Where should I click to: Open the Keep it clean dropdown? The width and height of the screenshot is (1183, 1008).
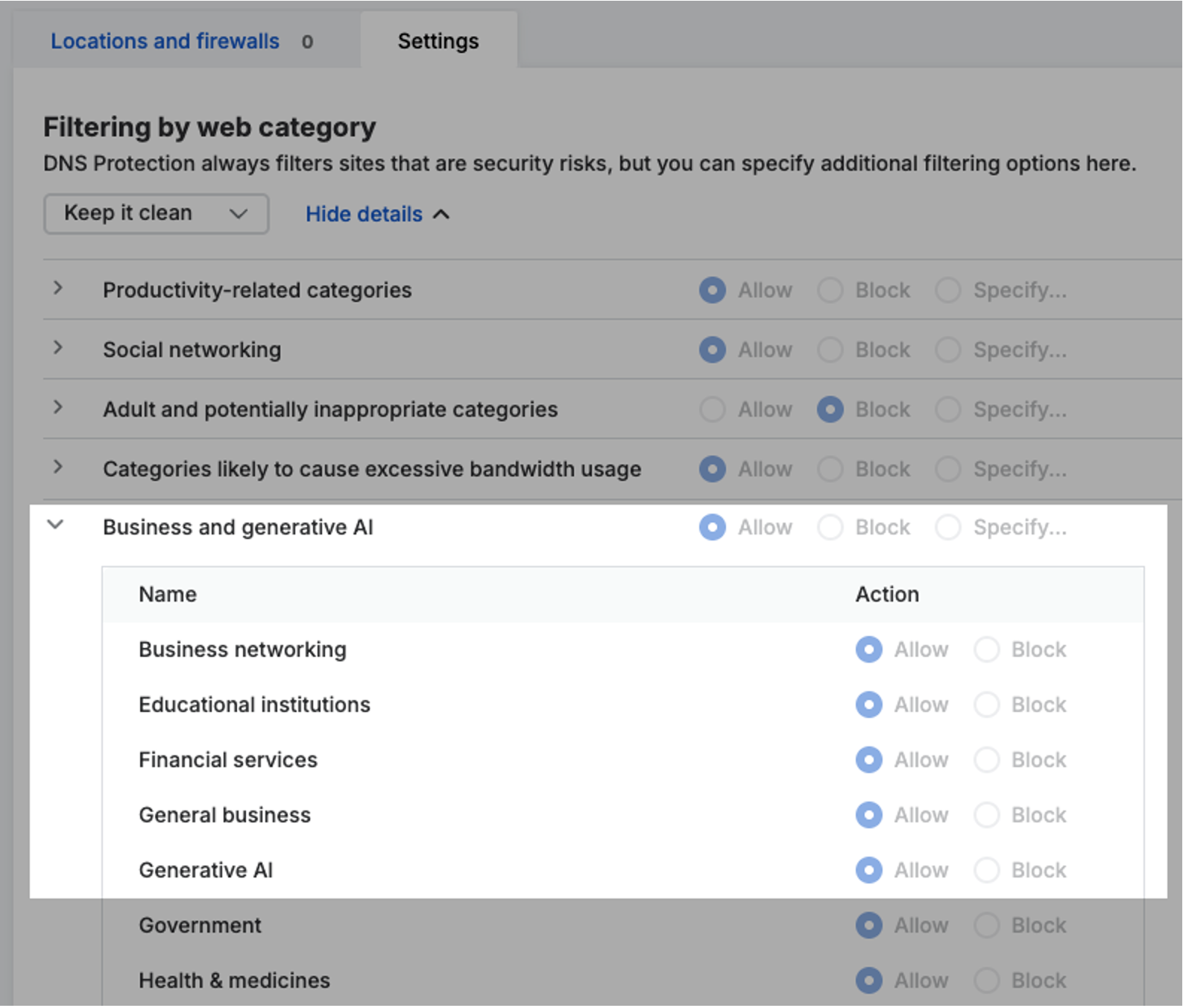[156, 214]
